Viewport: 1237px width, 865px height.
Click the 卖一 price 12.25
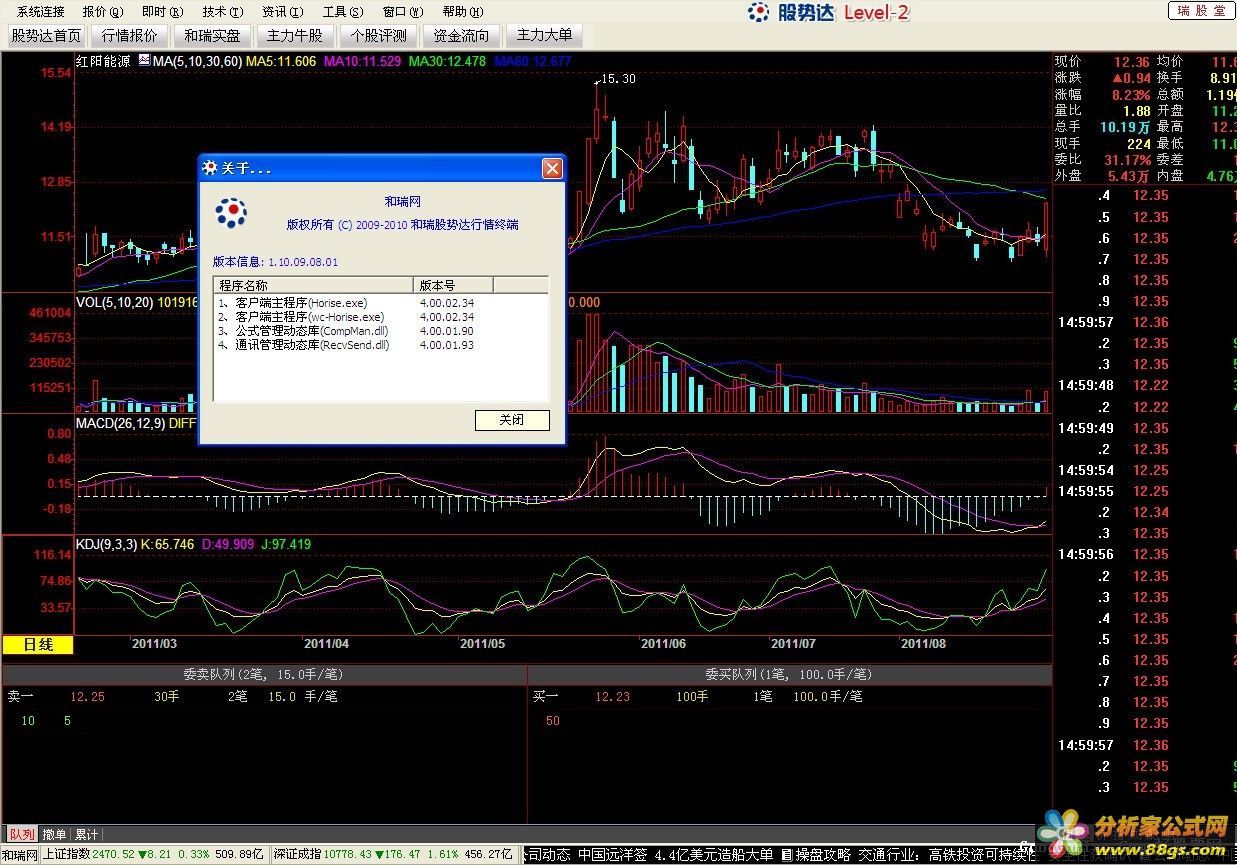point(88,696)
